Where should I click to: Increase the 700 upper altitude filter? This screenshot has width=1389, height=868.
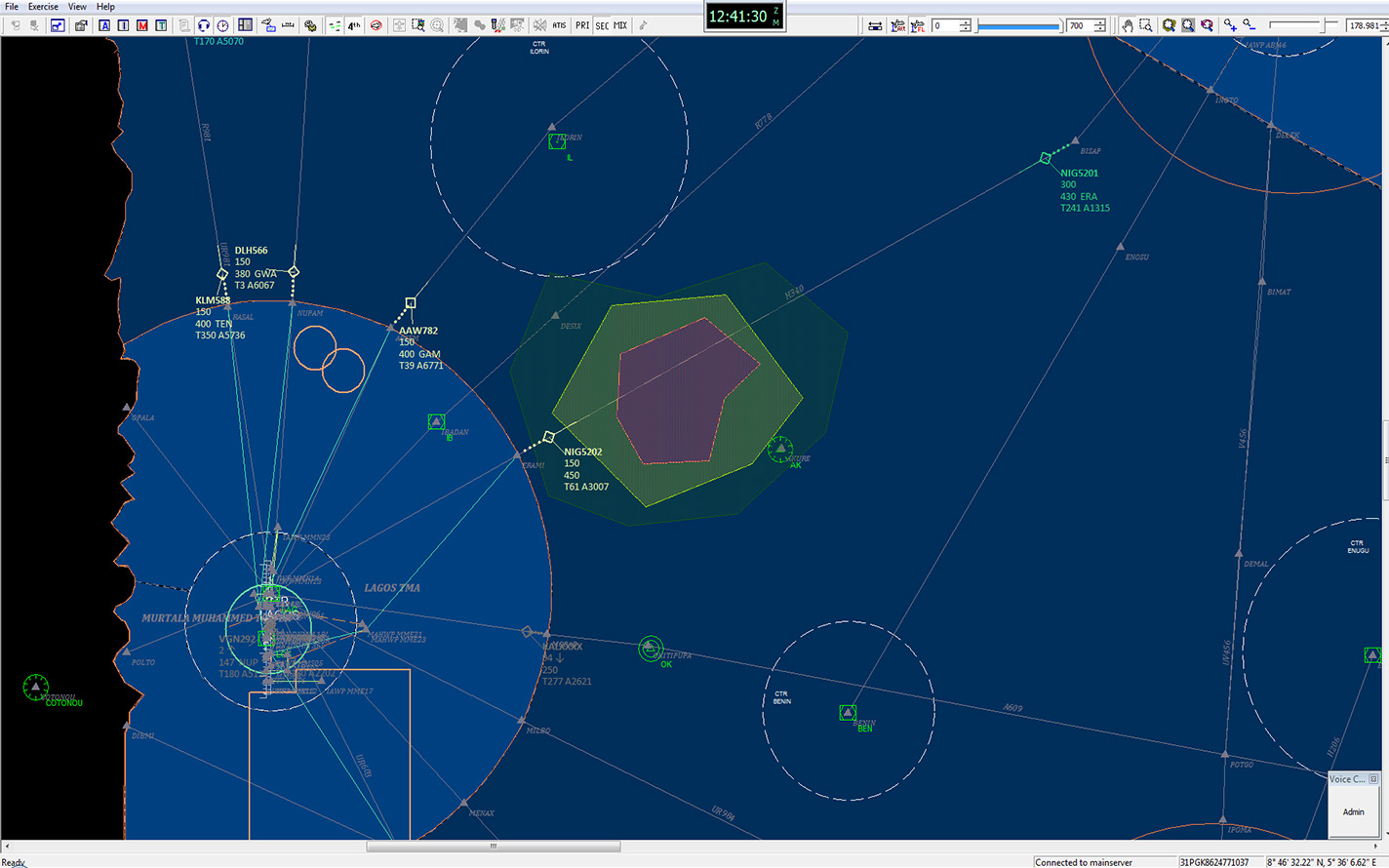click(1099, 21)
